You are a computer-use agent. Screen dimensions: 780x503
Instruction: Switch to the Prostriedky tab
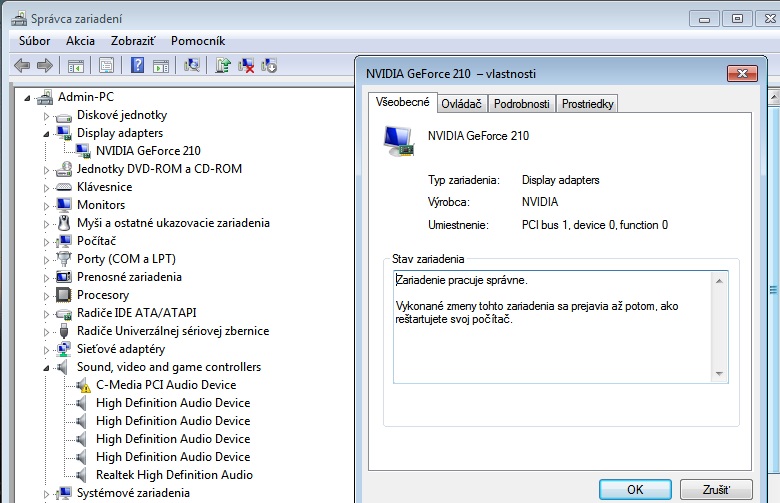[x=587, y=104]
